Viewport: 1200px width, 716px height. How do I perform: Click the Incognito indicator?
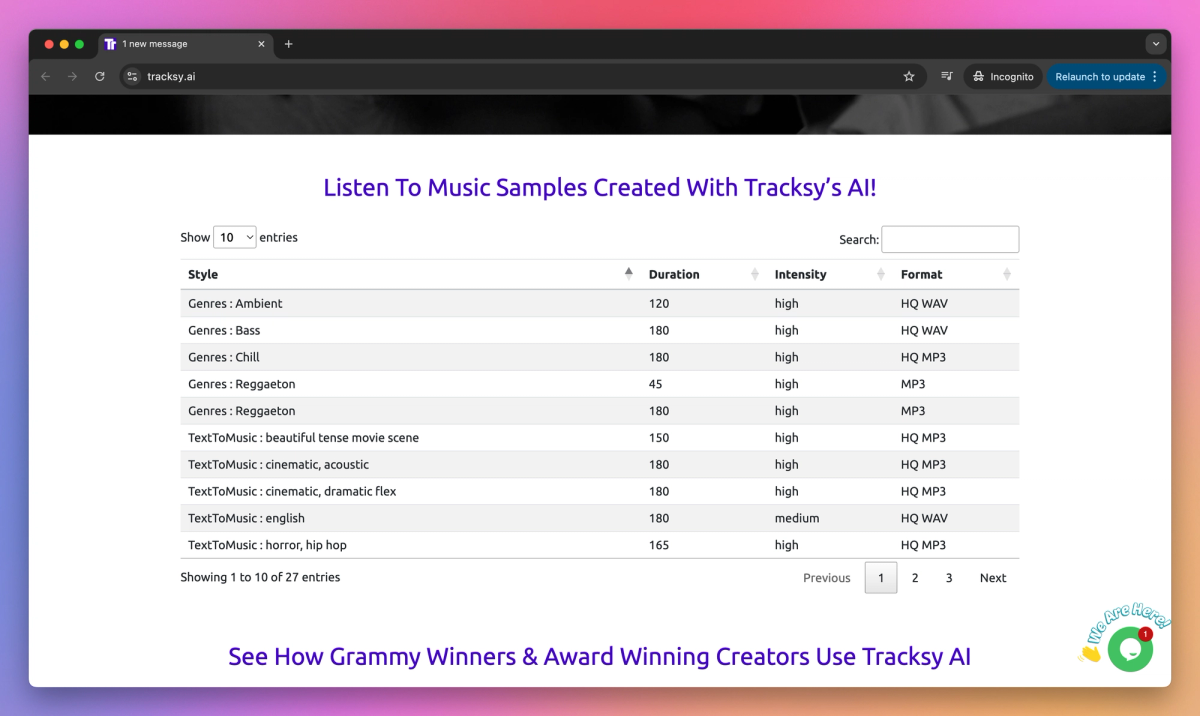click(1003, 76)
